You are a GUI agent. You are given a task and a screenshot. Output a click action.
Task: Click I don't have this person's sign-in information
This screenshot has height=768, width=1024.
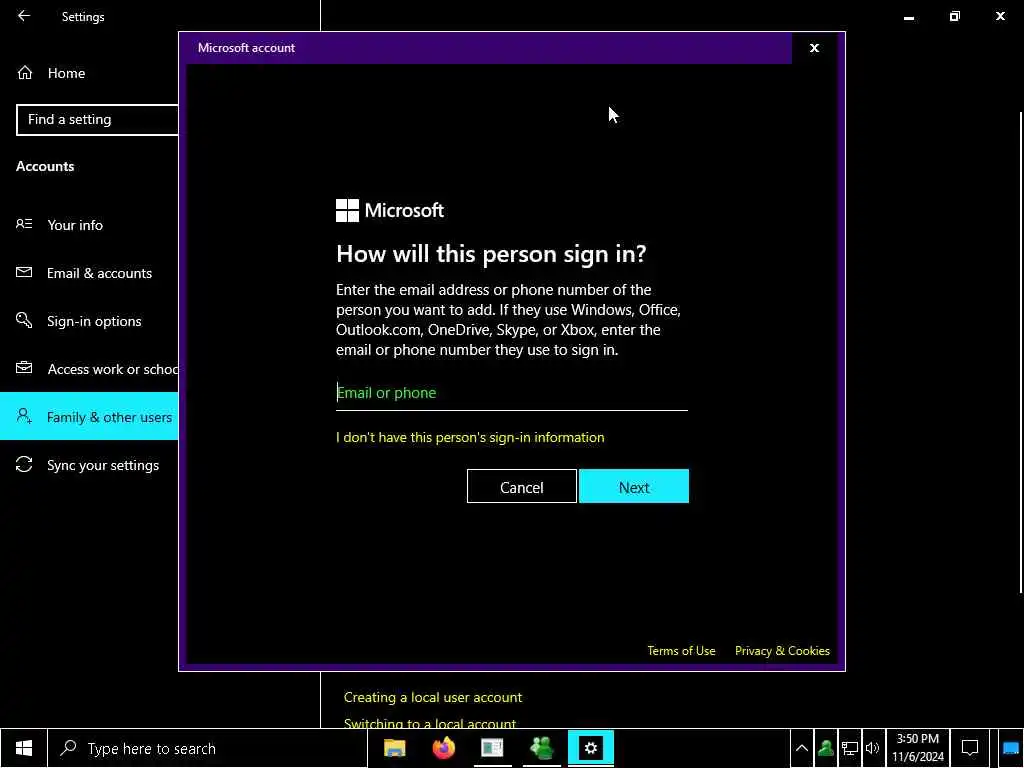click(470, 438)
